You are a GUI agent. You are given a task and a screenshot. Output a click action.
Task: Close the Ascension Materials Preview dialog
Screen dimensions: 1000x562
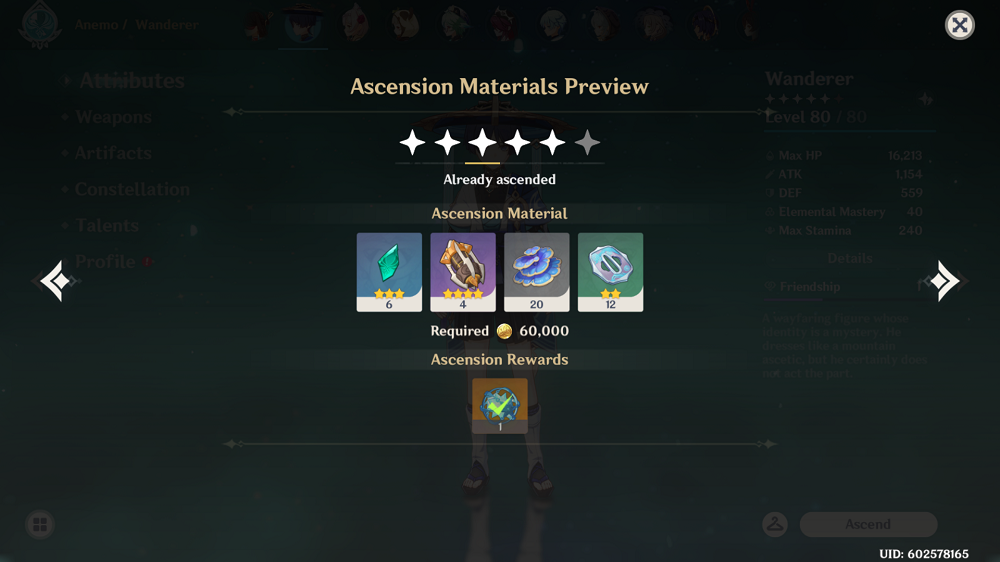tap(959, 26)
